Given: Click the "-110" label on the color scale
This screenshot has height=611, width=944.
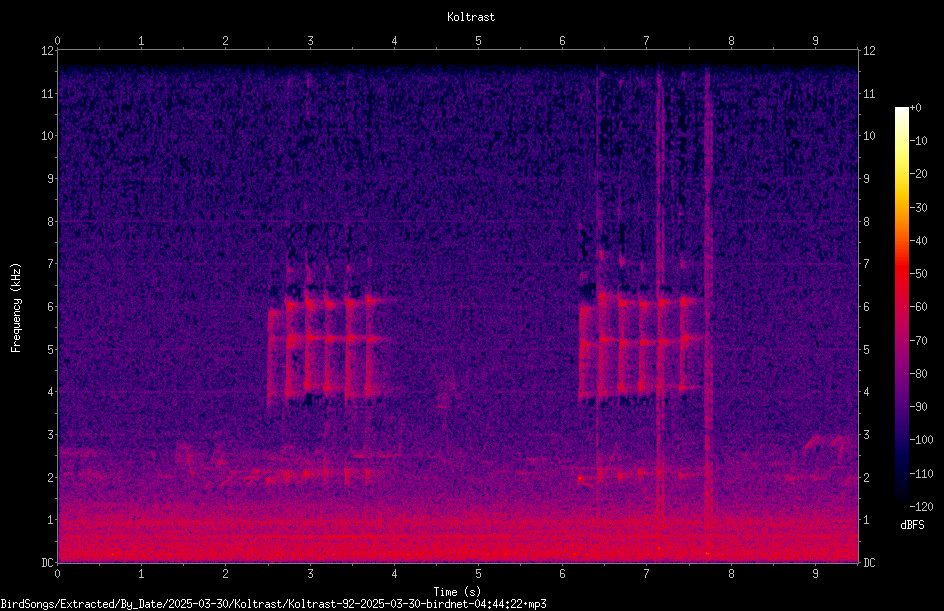Looking at the screenshot, I should 921,474.
